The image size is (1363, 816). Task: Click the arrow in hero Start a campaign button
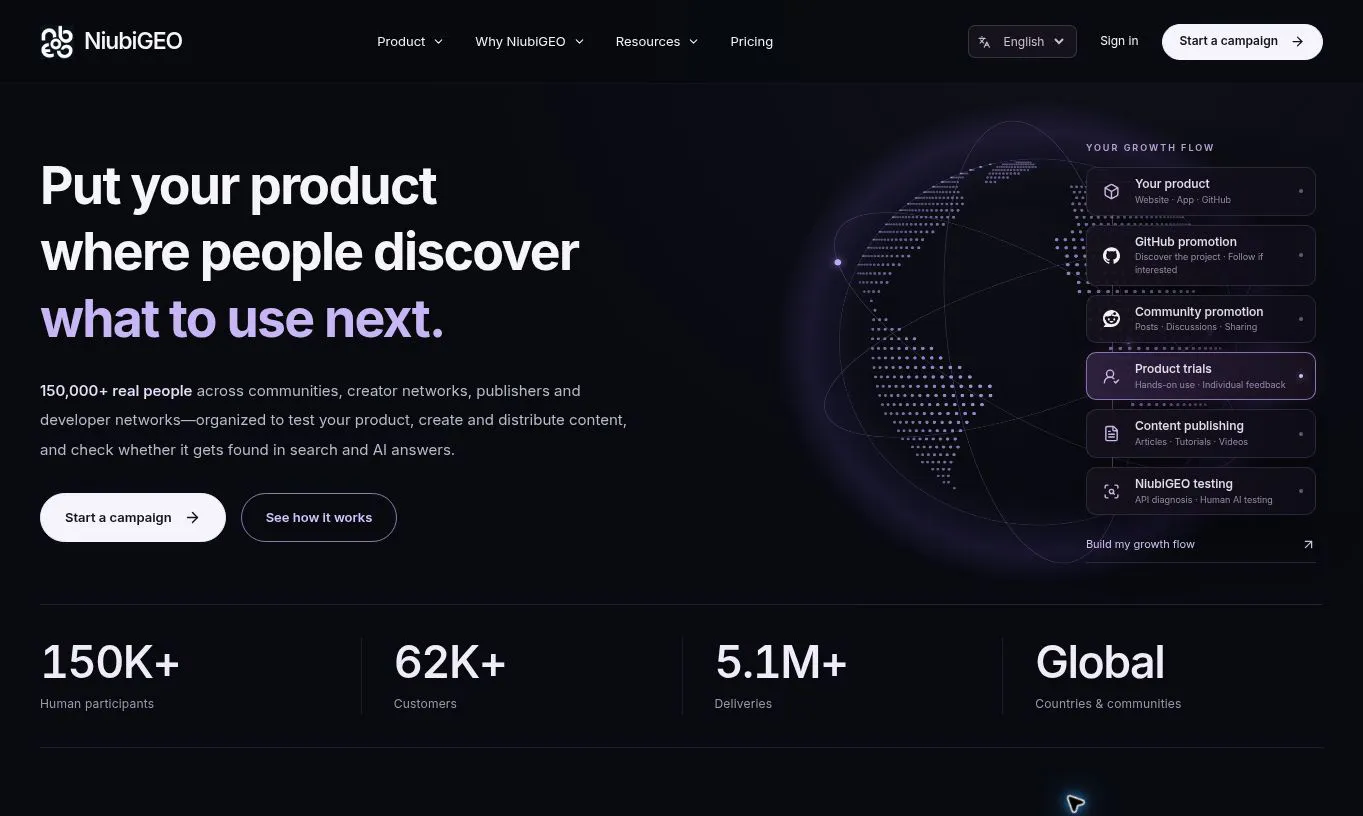tap(193, 518)
